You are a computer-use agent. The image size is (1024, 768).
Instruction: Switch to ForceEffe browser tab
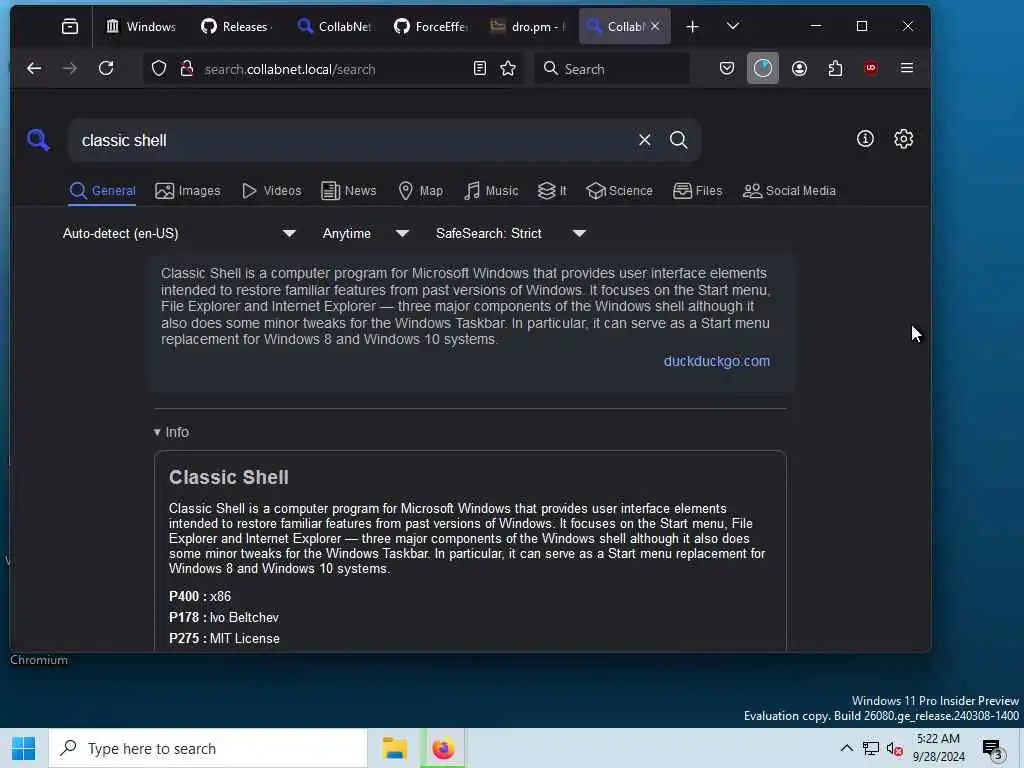pyautogui.click(x=431, y=26)
